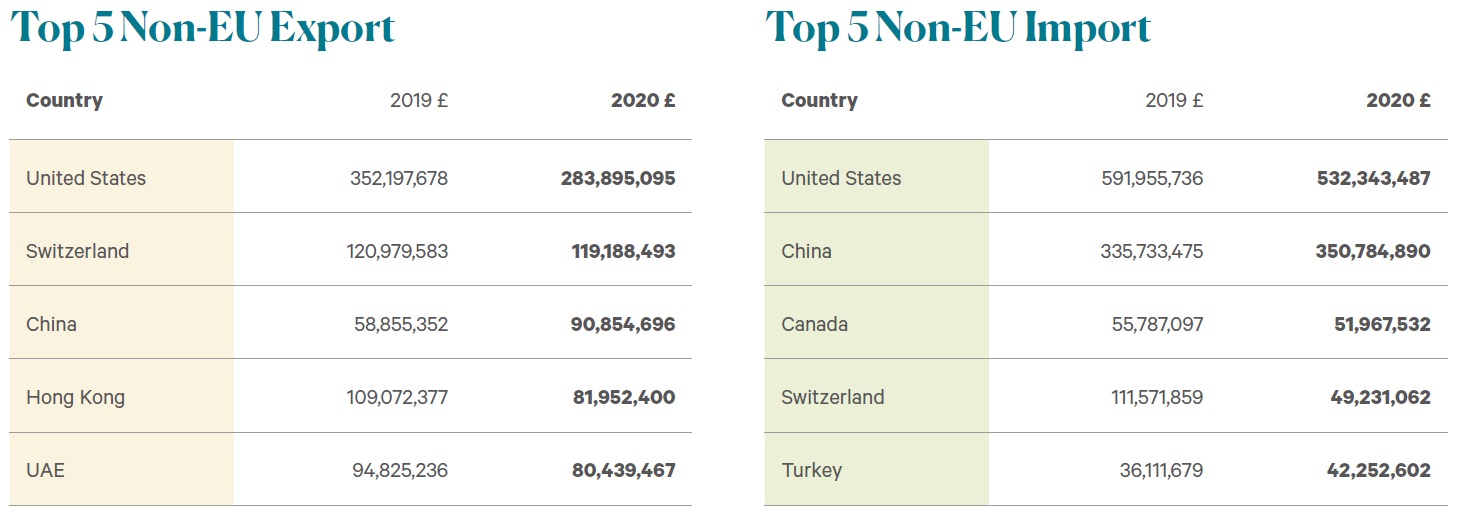
Task: Click import value 532,343,487
Action: (x=1373, y=178)
